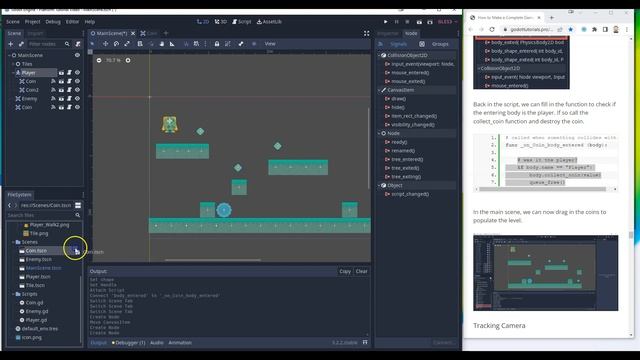Expand bottom panel icon near version text

point(365,342)
